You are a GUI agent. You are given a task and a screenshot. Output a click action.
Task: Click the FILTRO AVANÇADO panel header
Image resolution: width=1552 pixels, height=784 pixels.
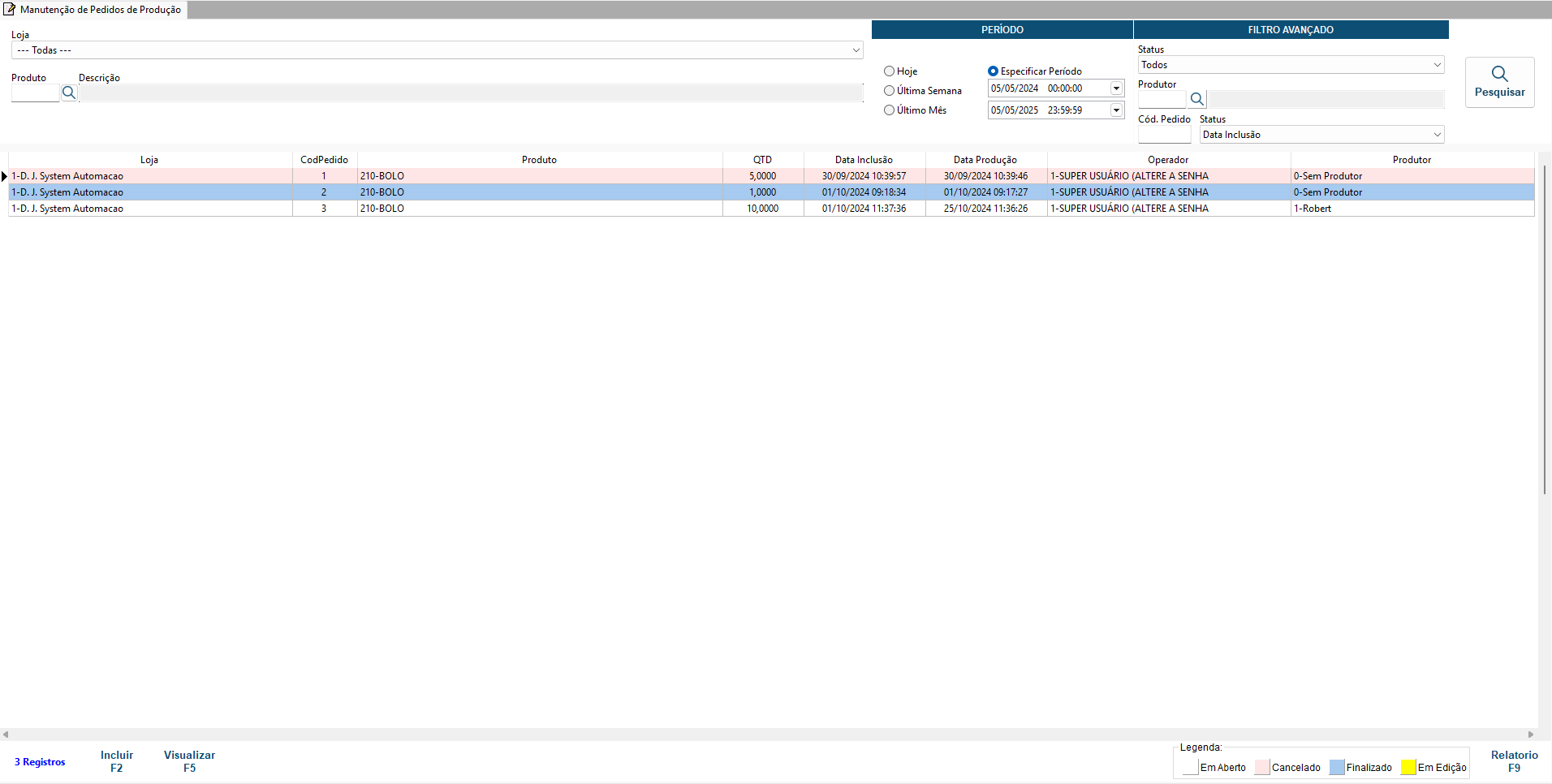(x=1291, y=30)
